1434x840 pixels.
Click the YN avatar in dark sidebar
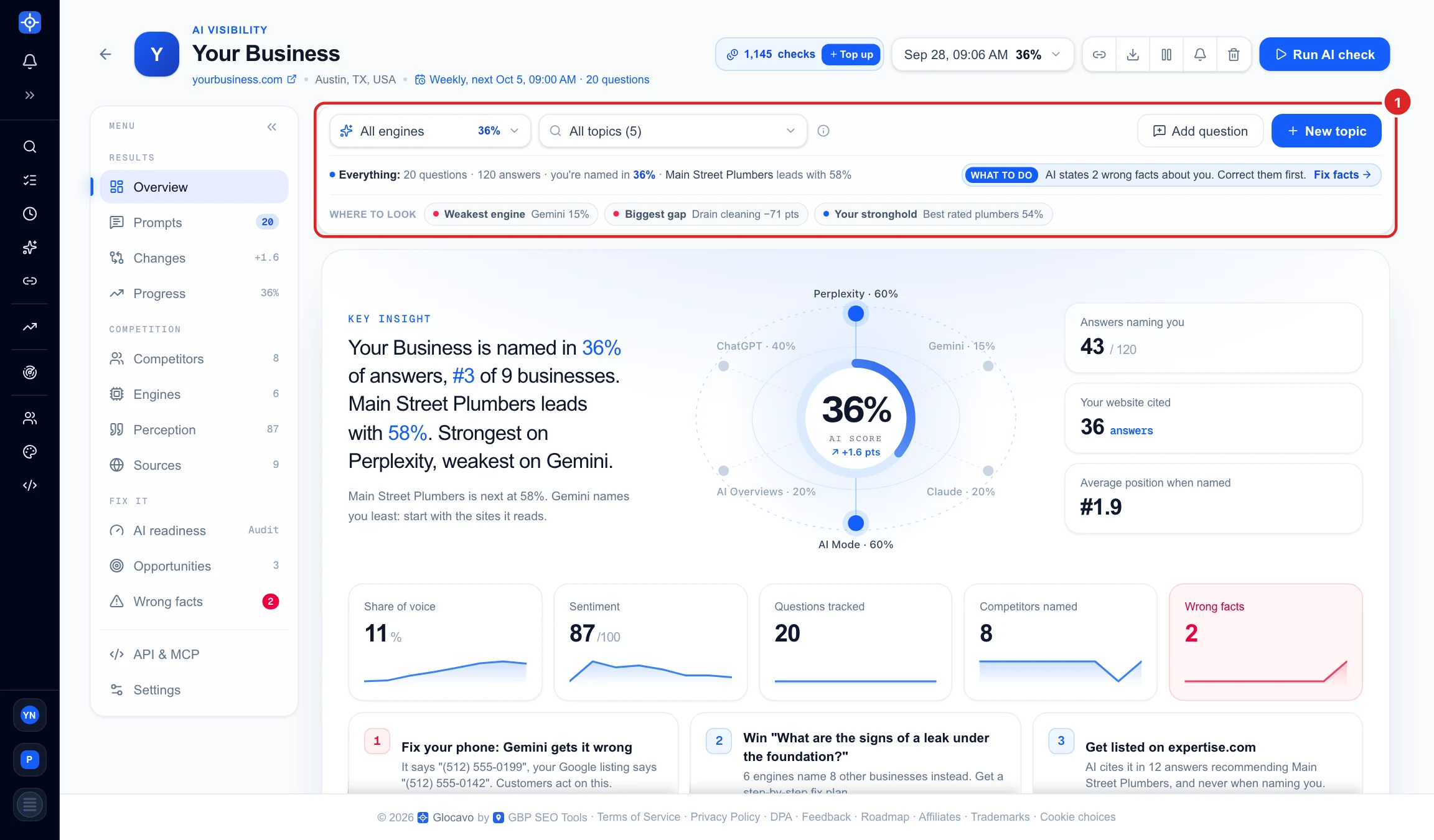click(x=29, y=715)
